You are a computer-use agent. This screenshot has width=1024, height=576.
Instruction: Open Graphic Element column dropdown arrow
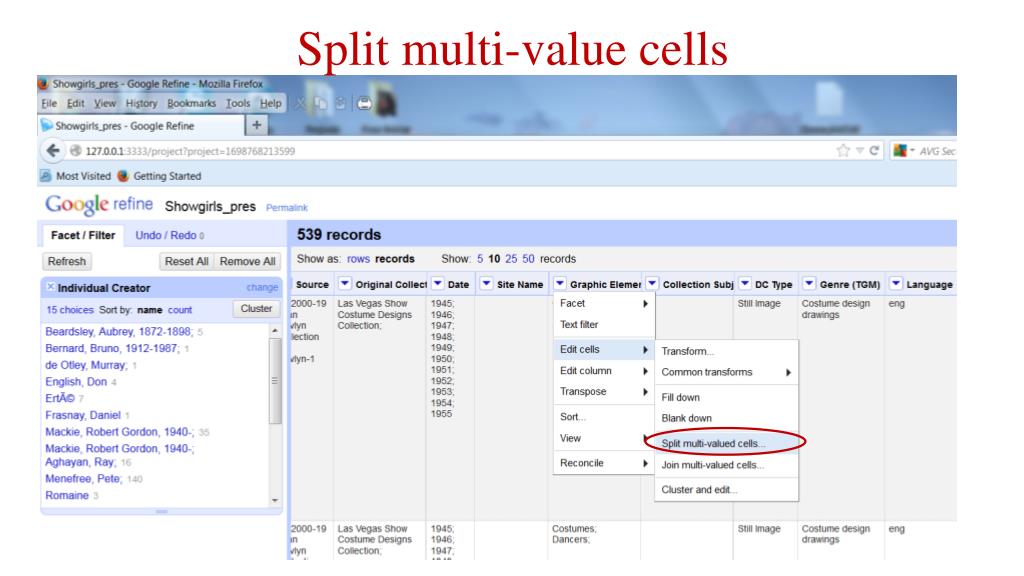[560, 283]
